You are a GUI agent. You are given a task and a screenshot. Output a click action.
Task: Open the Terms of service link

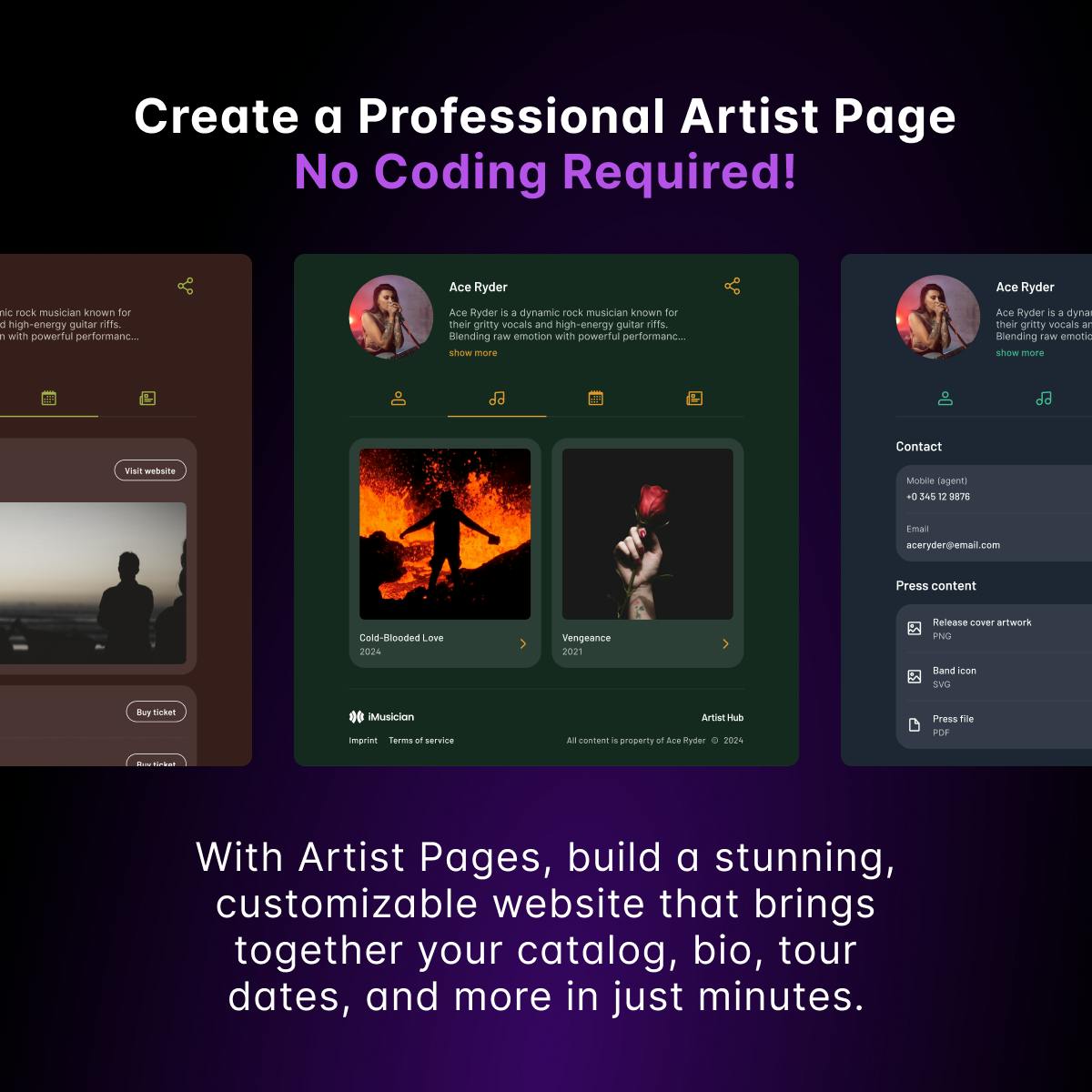coord(421,741)
